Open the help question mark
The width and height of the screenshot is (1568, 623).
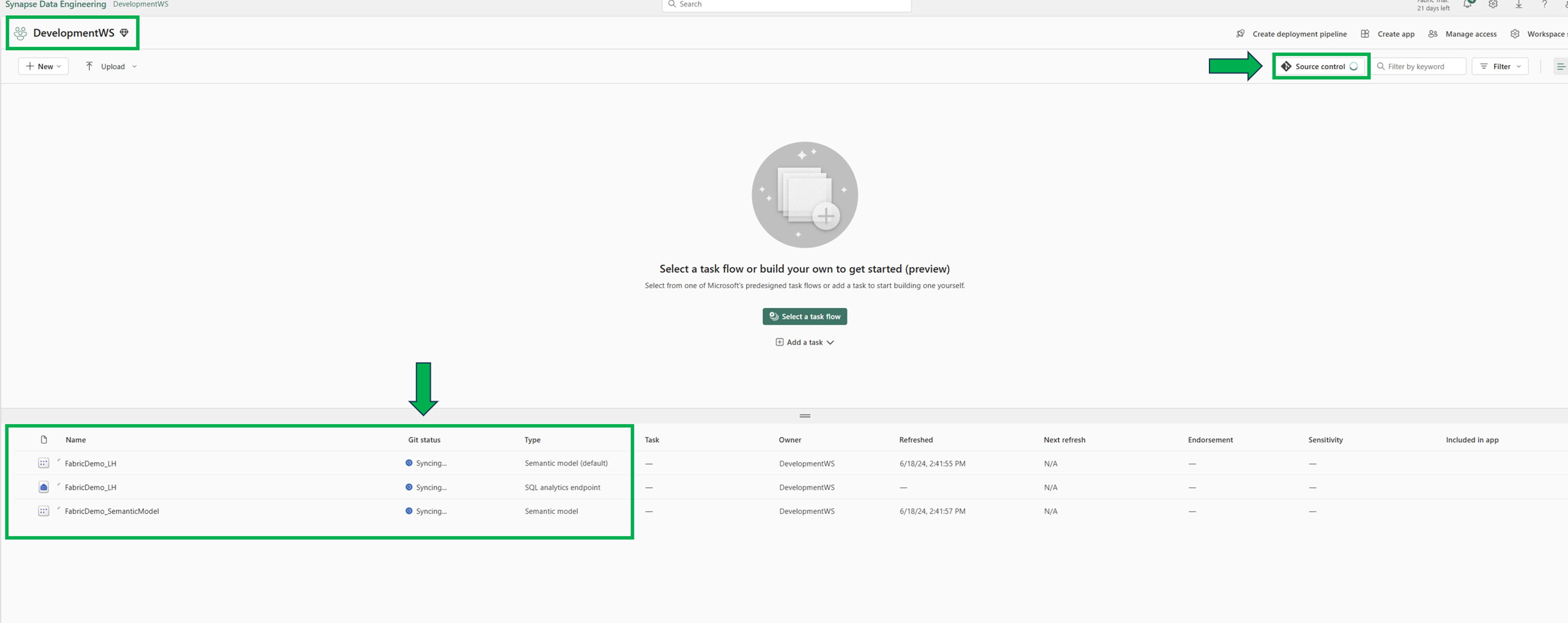click(x=1544, y=4)
